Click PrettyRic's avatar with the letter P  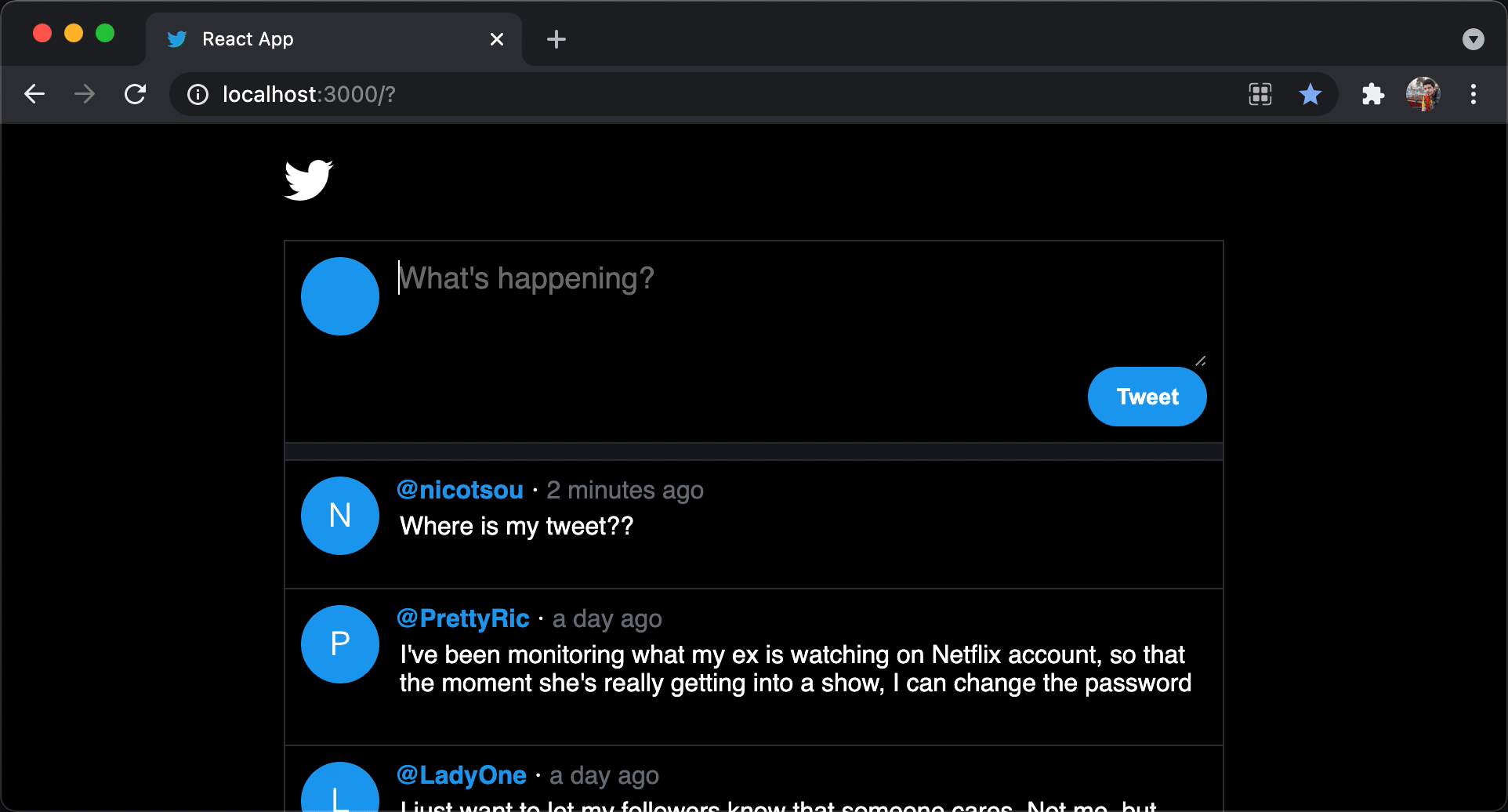[x=339, y=643]
